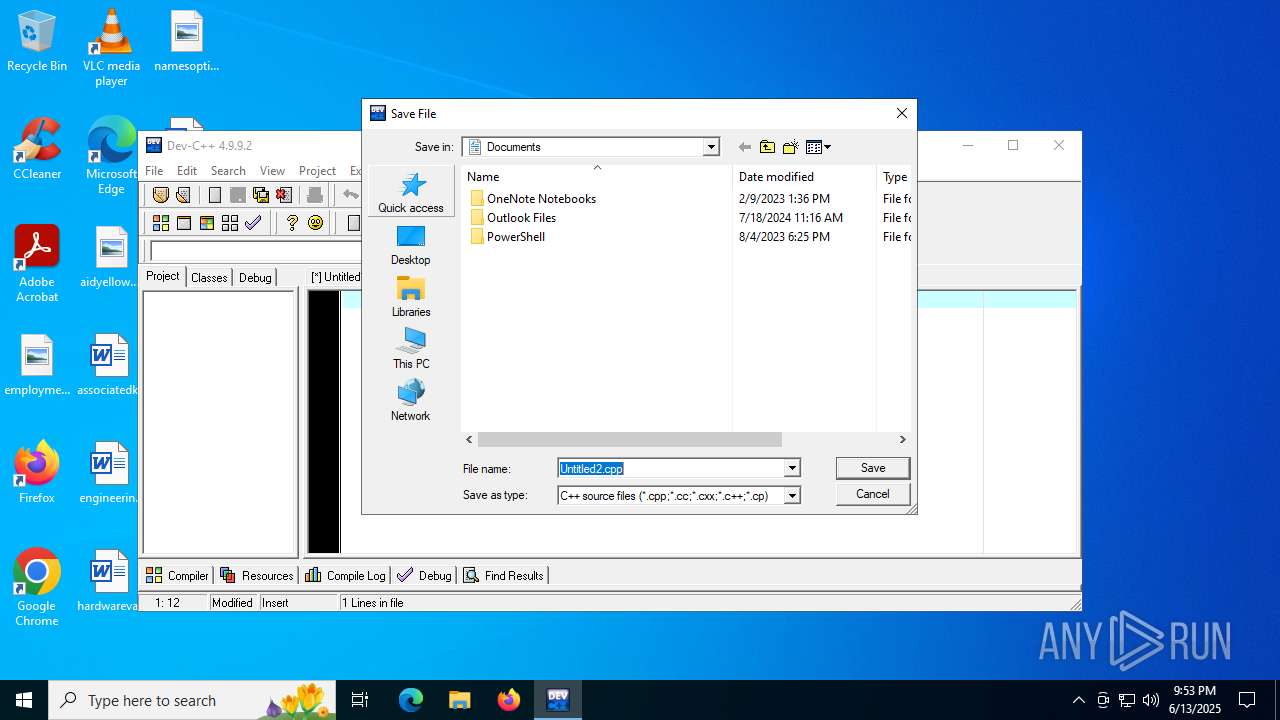The width and height of the screenshot is (1280, 720).
Task: Open the View menu in Dev-C++
Action: click(x=272, y=171)
